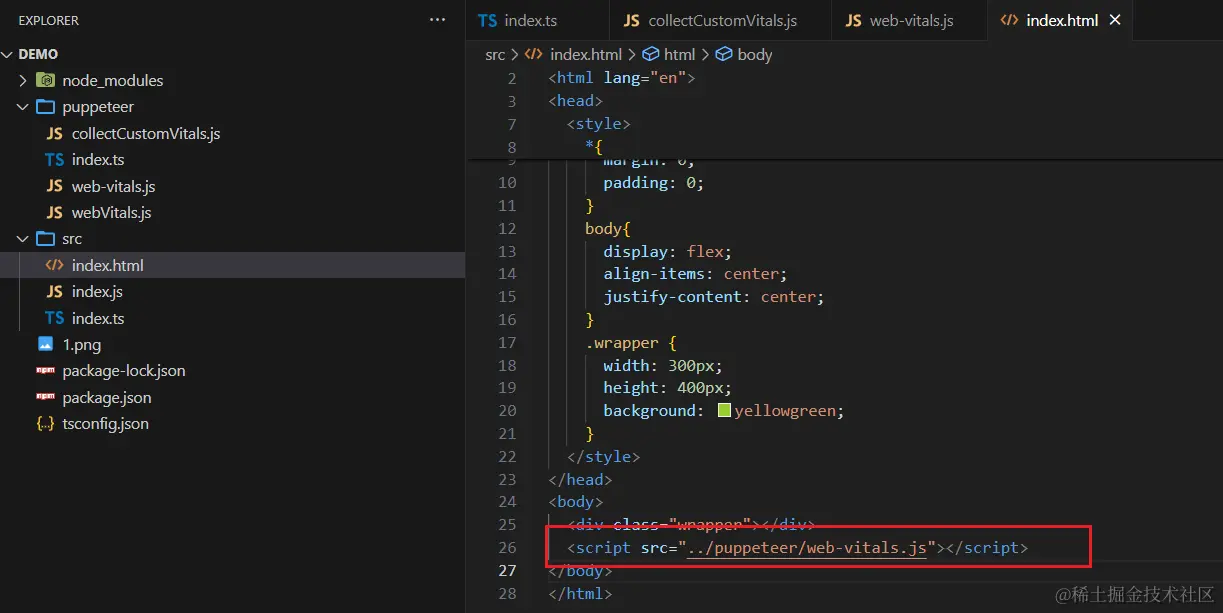The height and width of the screenshot is (613, 1223).
Task: Click the closing '</head>' tag
Action: [580, 480]
